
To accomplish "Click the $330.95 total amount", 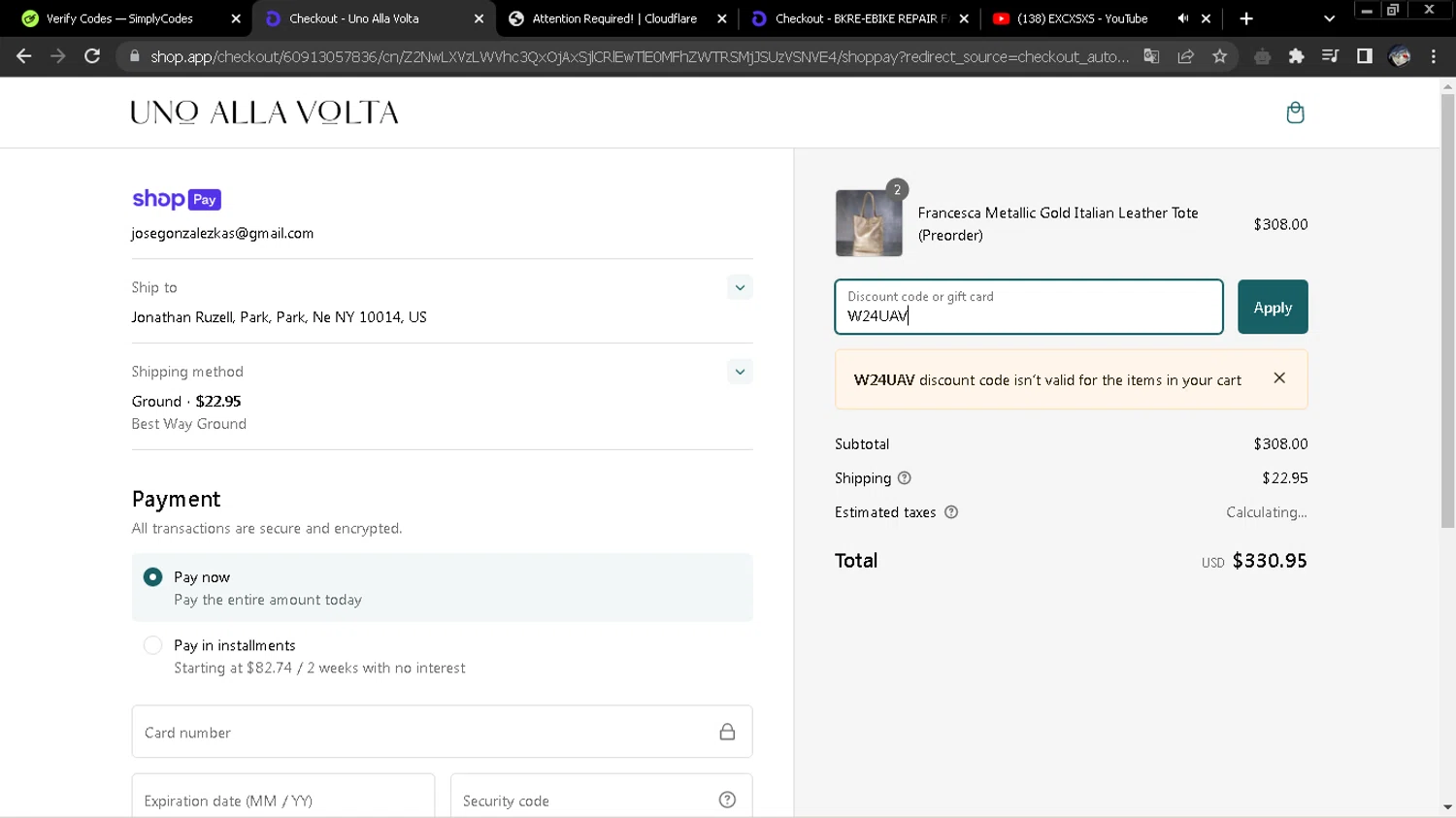I will tap(1270, 560).
